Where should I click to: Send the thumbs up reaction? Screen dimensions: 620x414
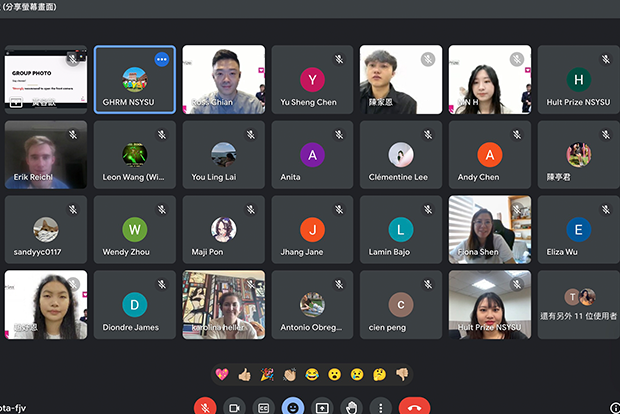243,374
